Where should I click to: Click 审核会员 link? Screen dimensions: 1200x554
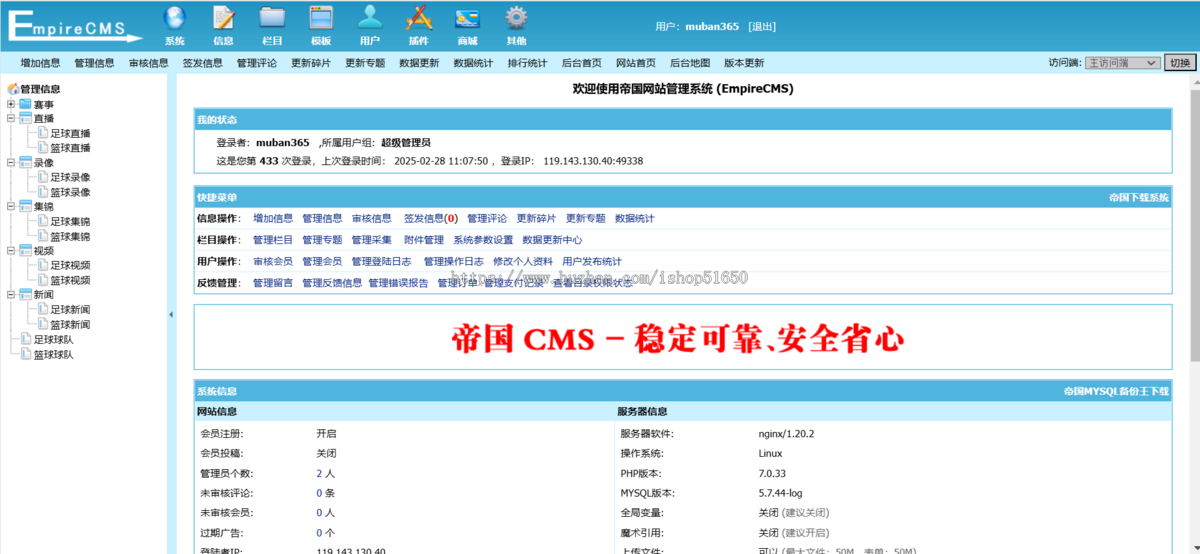click(x=273, y=261)
